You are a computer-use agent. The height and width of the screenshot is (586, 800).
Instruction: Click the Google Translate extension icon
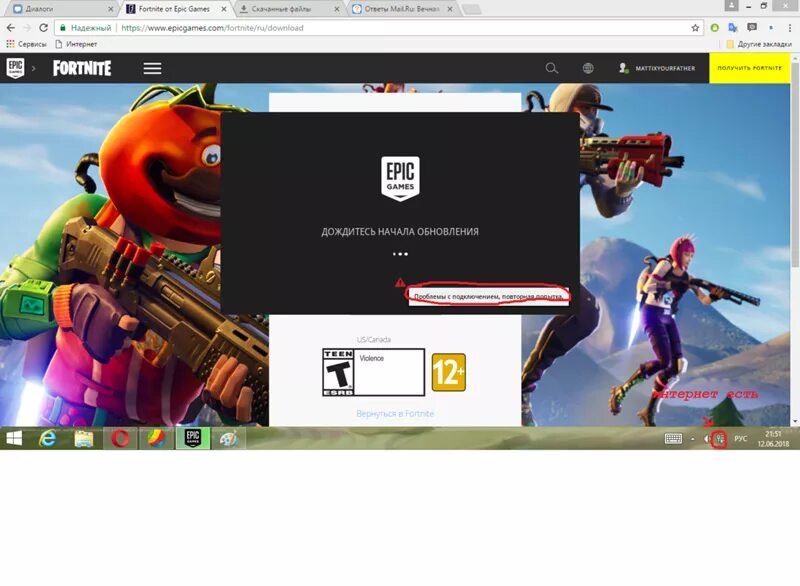pos(733,28)
